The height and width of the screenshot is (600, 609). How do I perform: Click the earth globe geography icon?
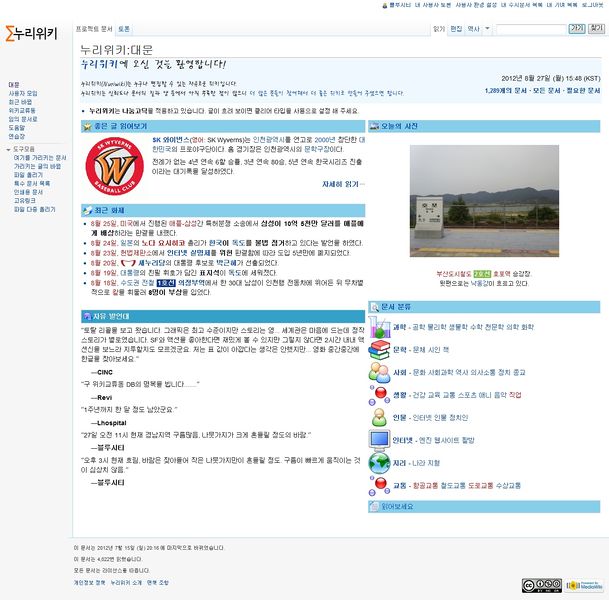pos(379,463)
